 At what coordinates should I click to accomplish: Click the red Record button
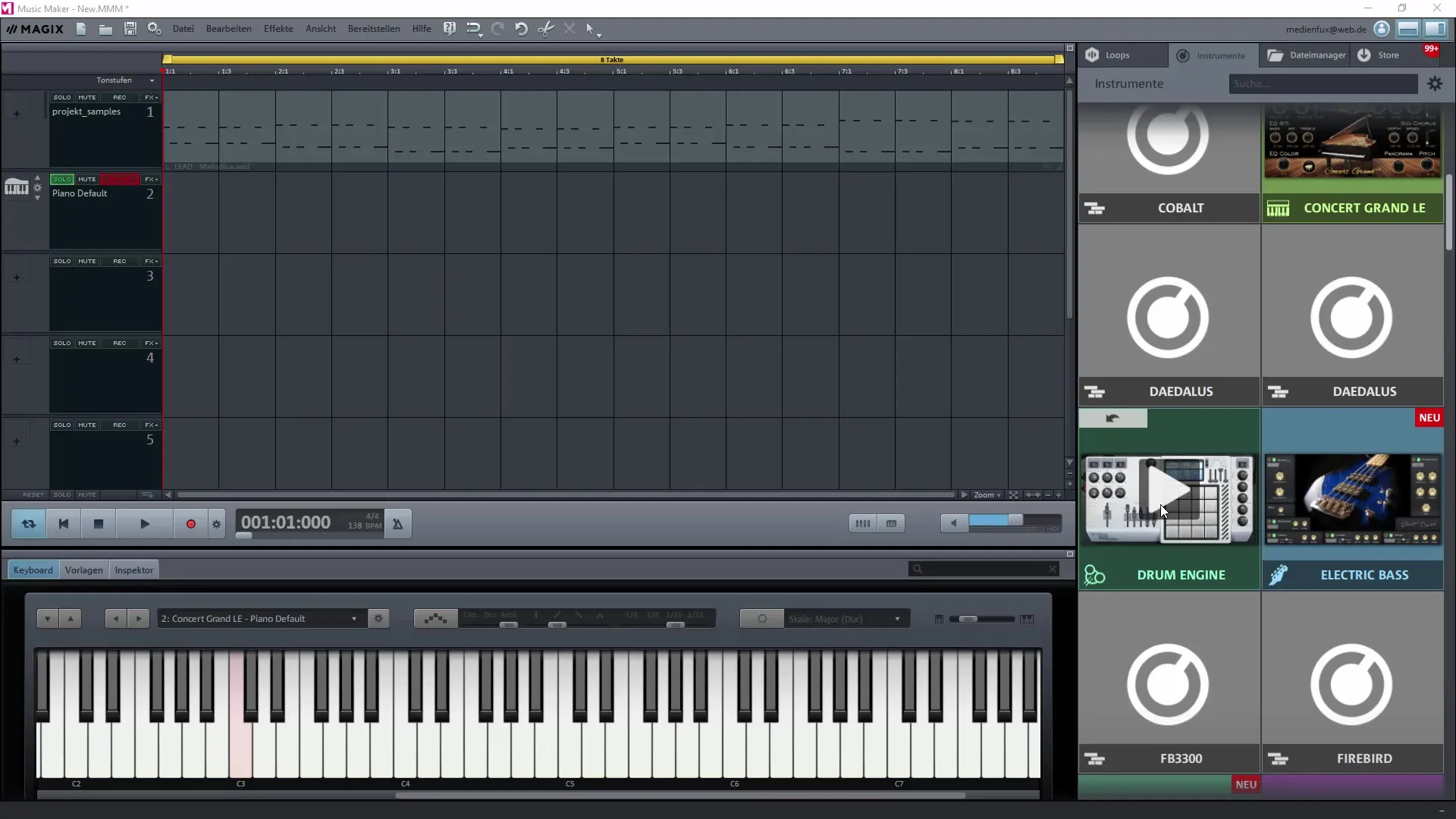[x=191, y=524]
